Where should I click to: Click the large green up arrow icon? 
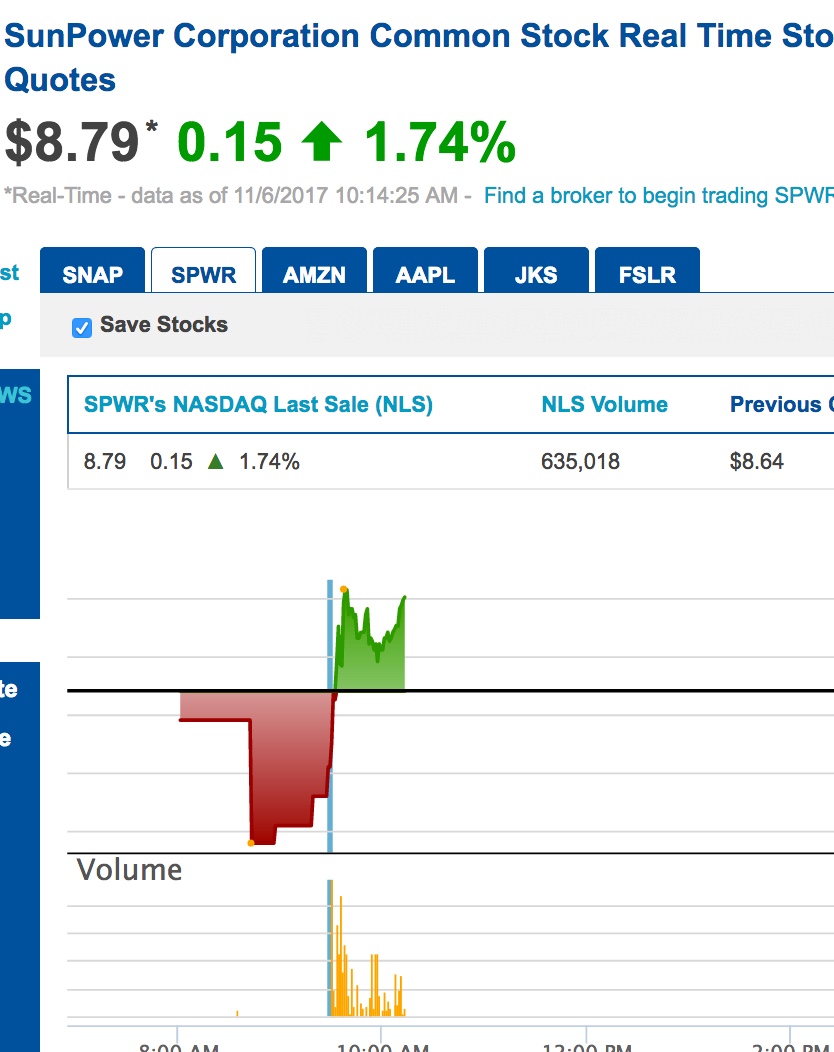(x=321, y=142)
